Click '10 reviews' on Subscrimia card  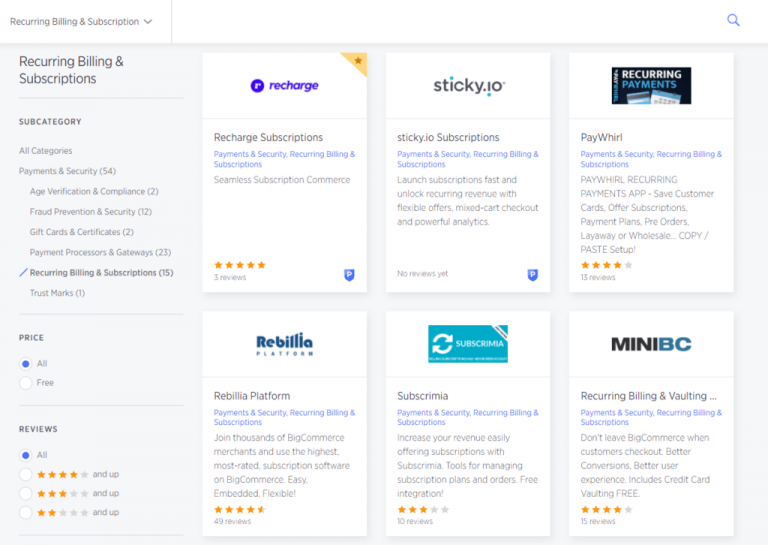point(415,521)
